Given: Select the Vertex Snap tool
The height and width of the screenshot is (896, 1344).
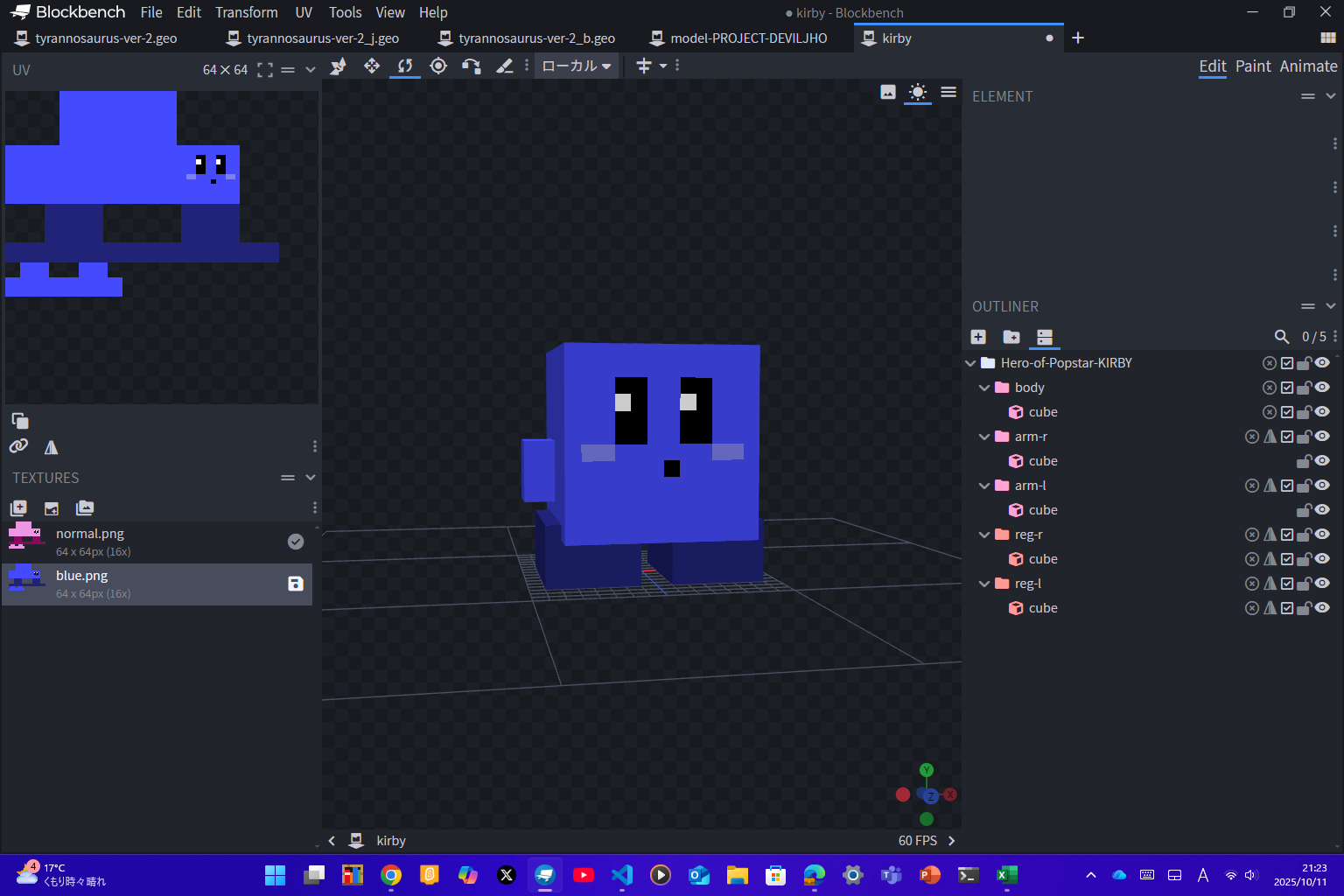Looking at the screenshot, I should click(x=472, y=66).
